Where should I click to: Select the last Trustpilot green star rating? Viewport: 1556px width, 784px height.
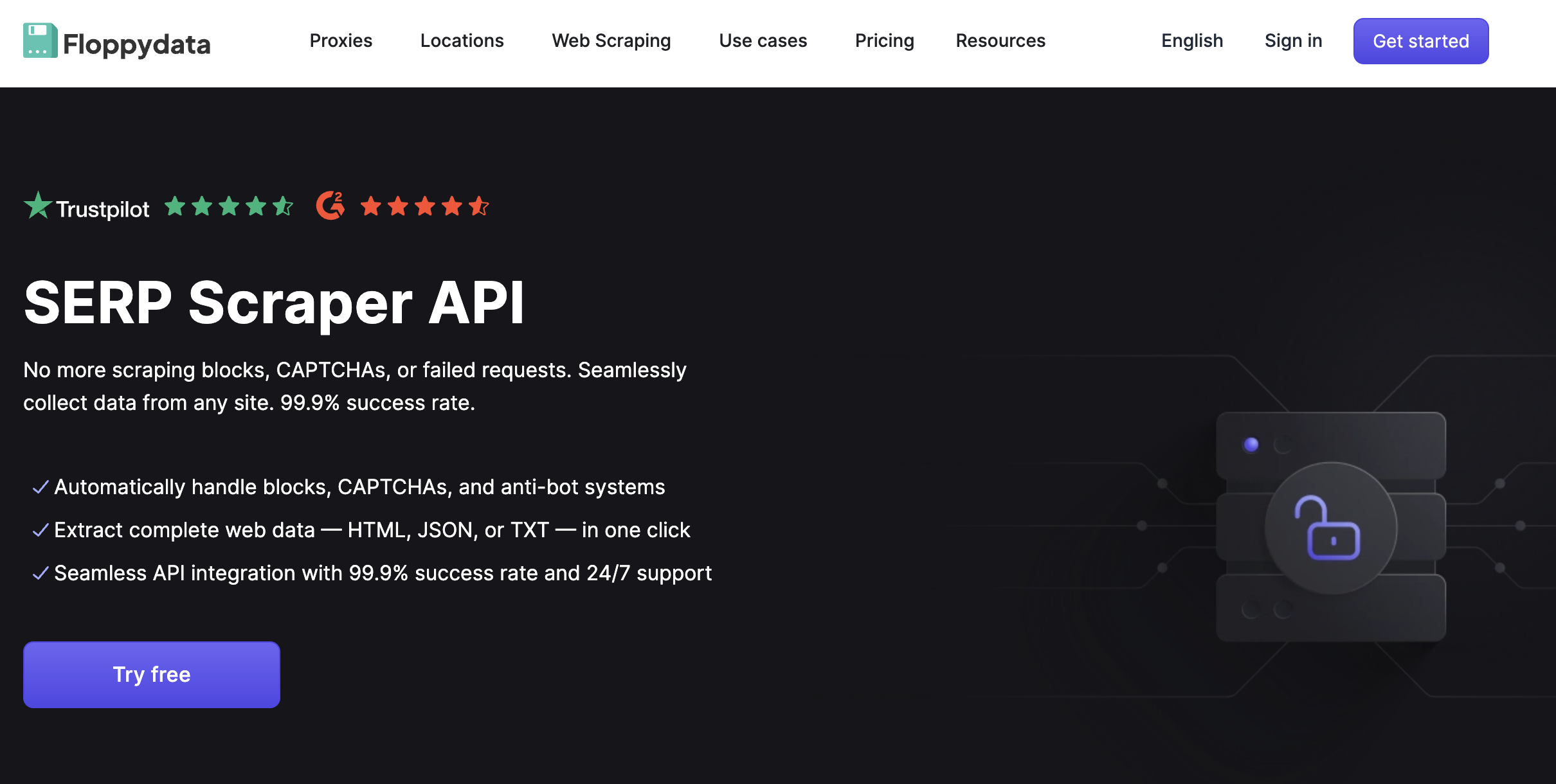[x=284, y=206]
